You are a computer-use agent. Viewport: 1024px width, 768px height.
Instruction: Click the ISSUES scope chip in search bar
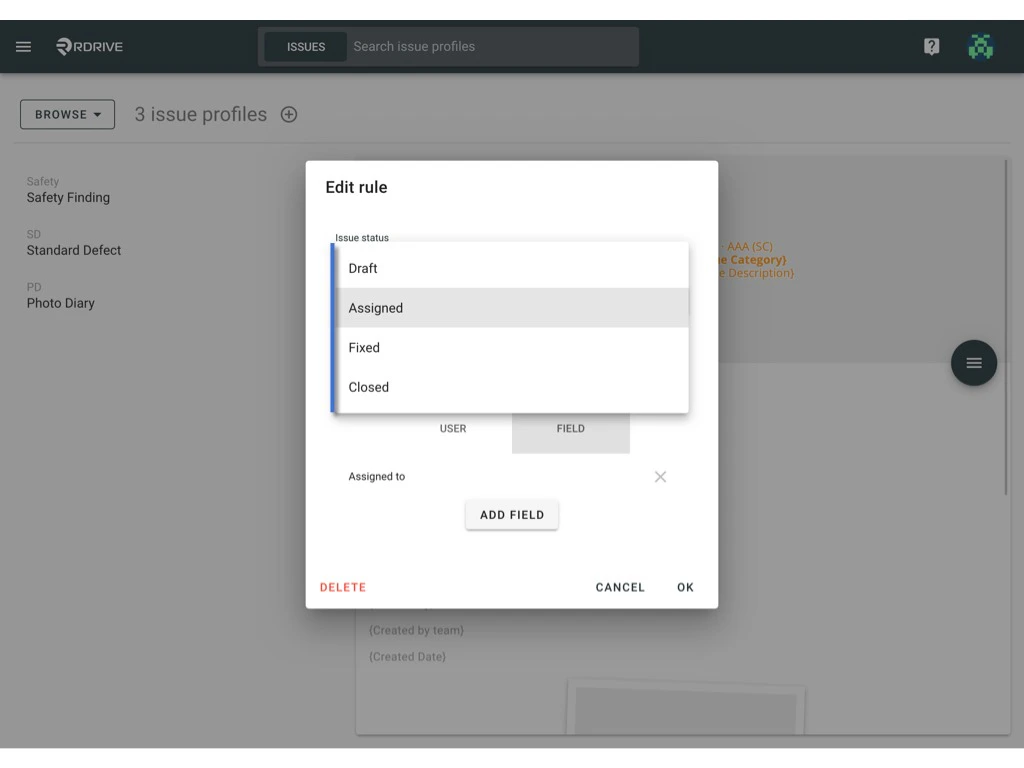pos(304,46)
